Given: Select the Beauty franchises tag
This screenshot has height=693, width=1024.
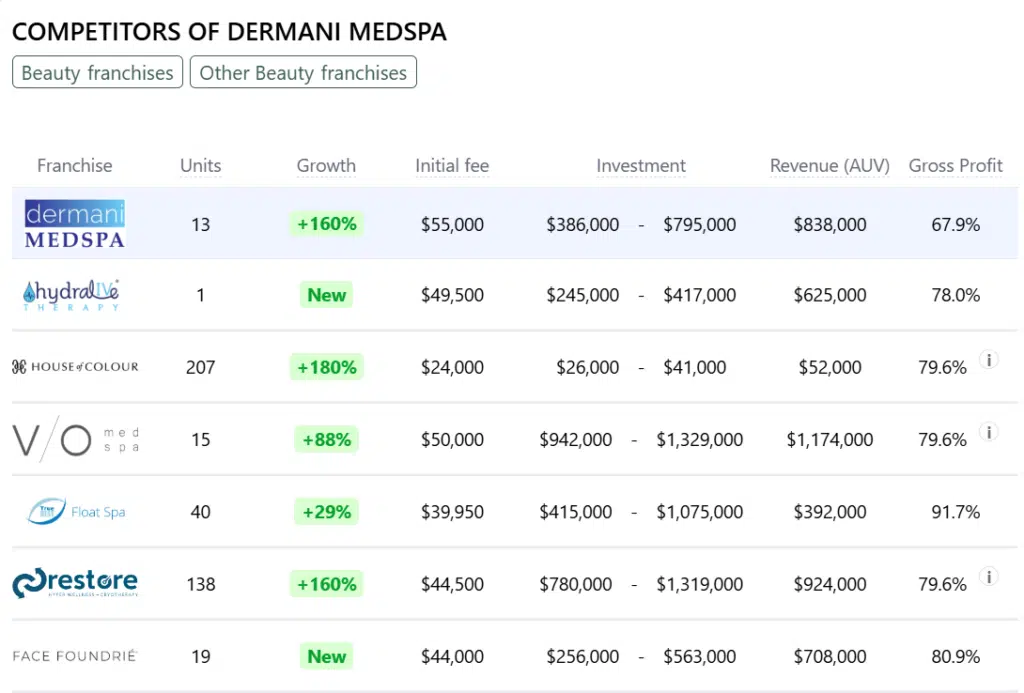Looking at the screenshot, I should coord(97,72).
